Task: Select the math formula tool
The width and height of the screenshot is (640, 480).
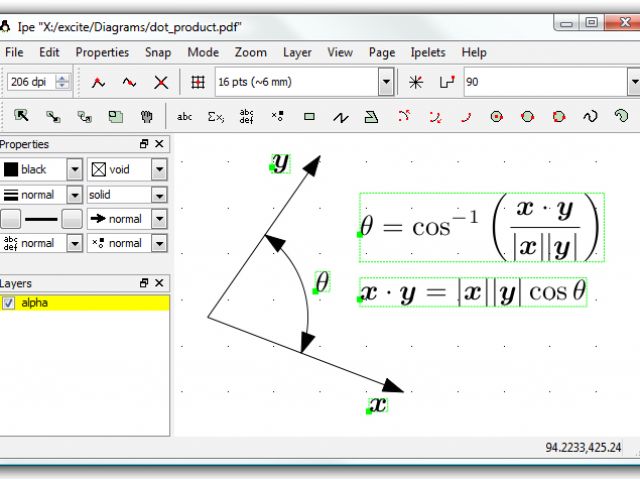Action: (x=215, y=117)
